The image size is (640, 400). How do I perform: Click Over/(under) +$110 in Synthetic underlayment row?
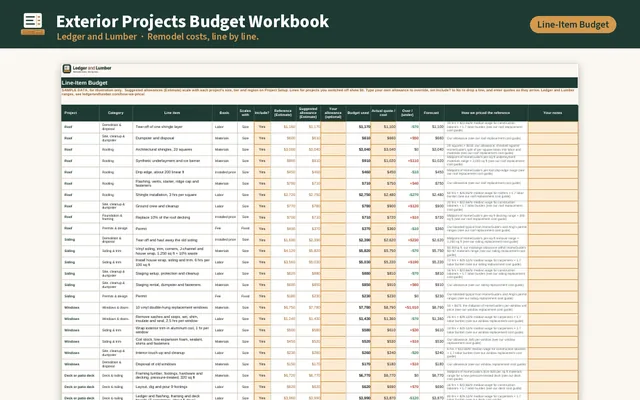pyautogui.click(x=408, y=161)
